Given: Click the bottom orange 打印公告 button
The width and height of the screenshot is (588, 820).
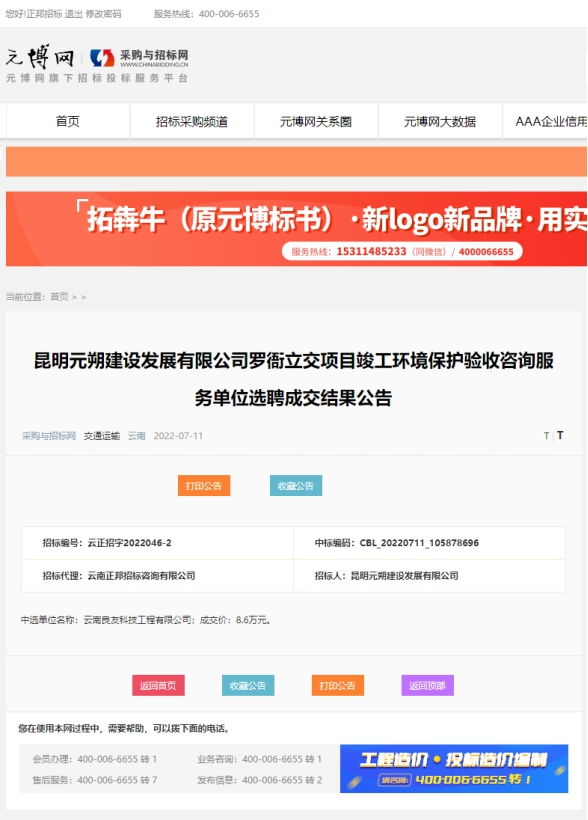Looking at the screenshot, I should point(337,686).
